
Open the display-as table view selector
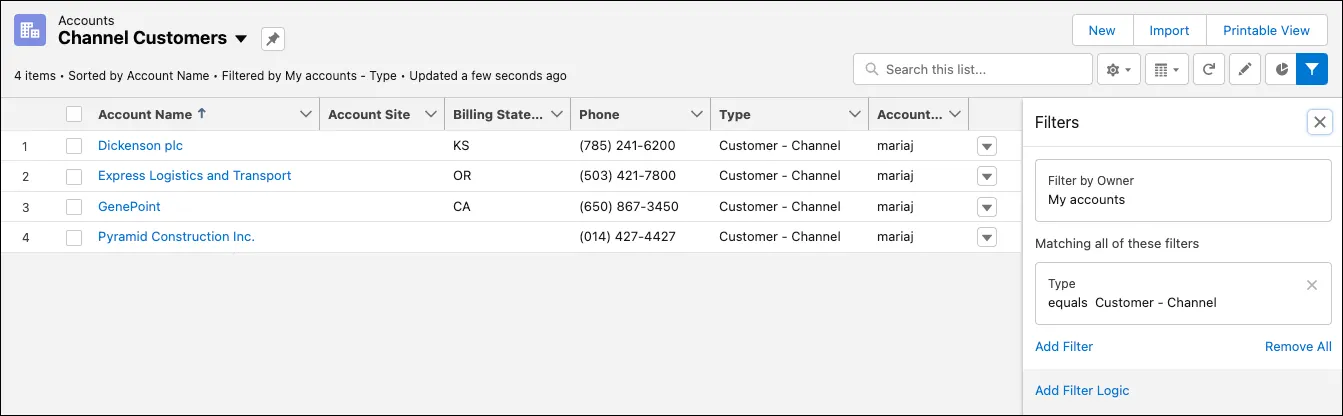(1166, 70)
